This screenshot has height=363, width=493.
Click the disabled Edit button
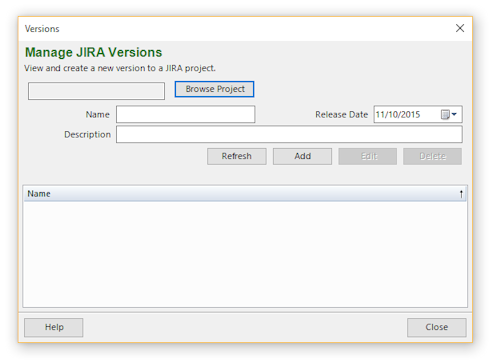point(368,156)
